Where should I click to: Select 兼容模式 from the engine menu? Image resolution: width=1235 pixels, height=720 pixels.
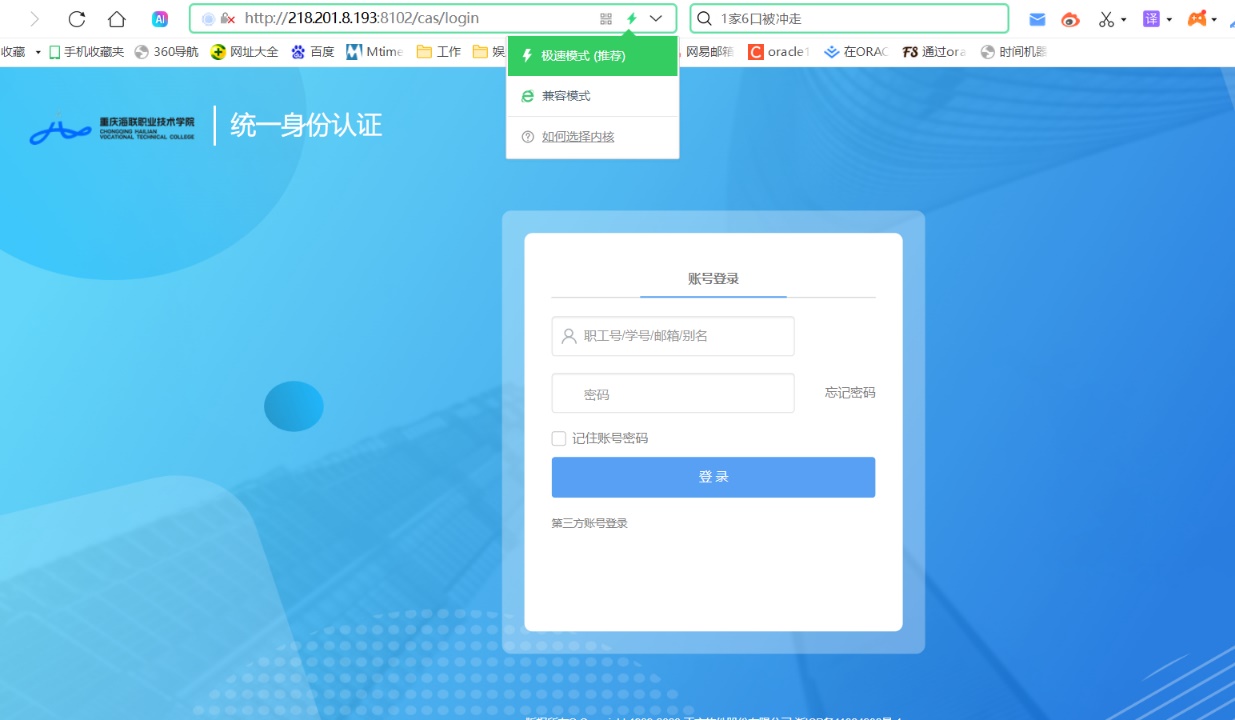[566, 96]
